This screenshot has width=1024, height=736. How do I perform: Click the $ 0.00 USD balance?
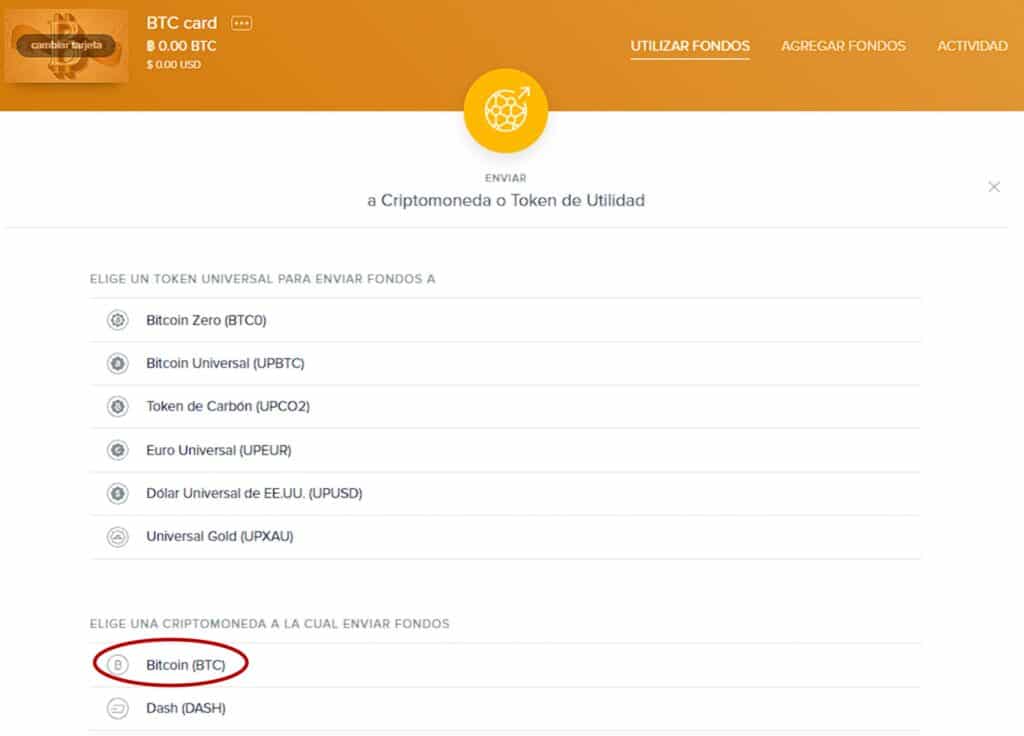[174, 65]
